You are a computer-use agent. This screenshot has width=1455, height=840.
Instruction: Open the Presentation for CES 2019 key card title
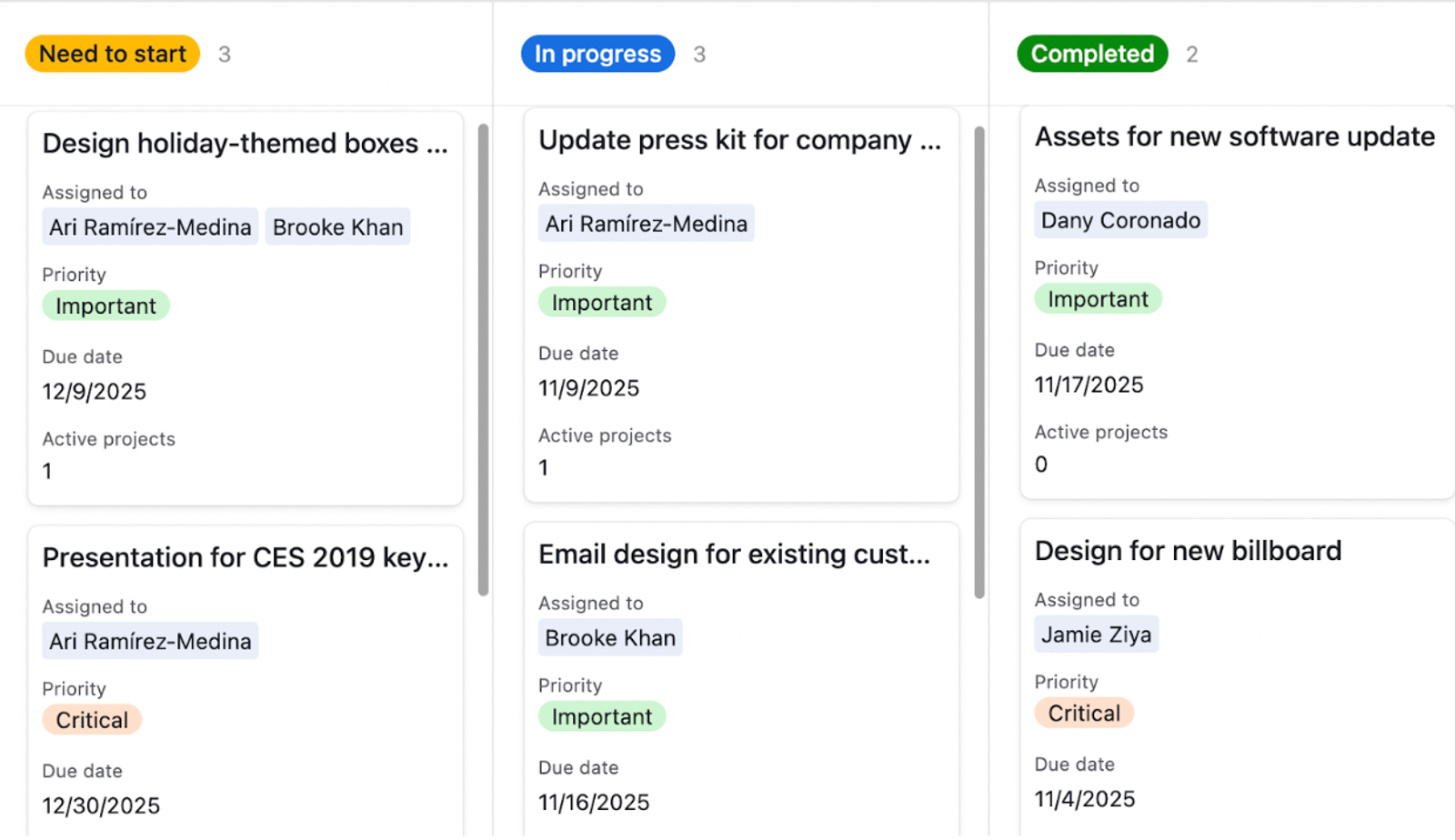[x=246, y=557]
